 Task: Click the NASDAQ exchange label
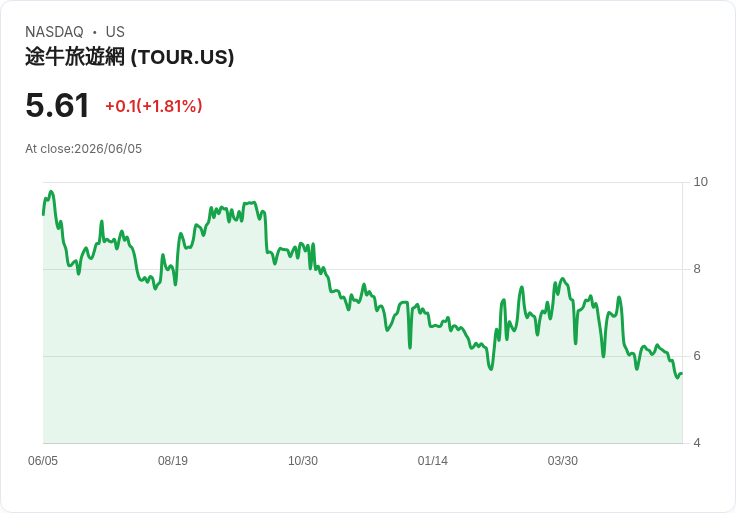click(x=54, y=32)
